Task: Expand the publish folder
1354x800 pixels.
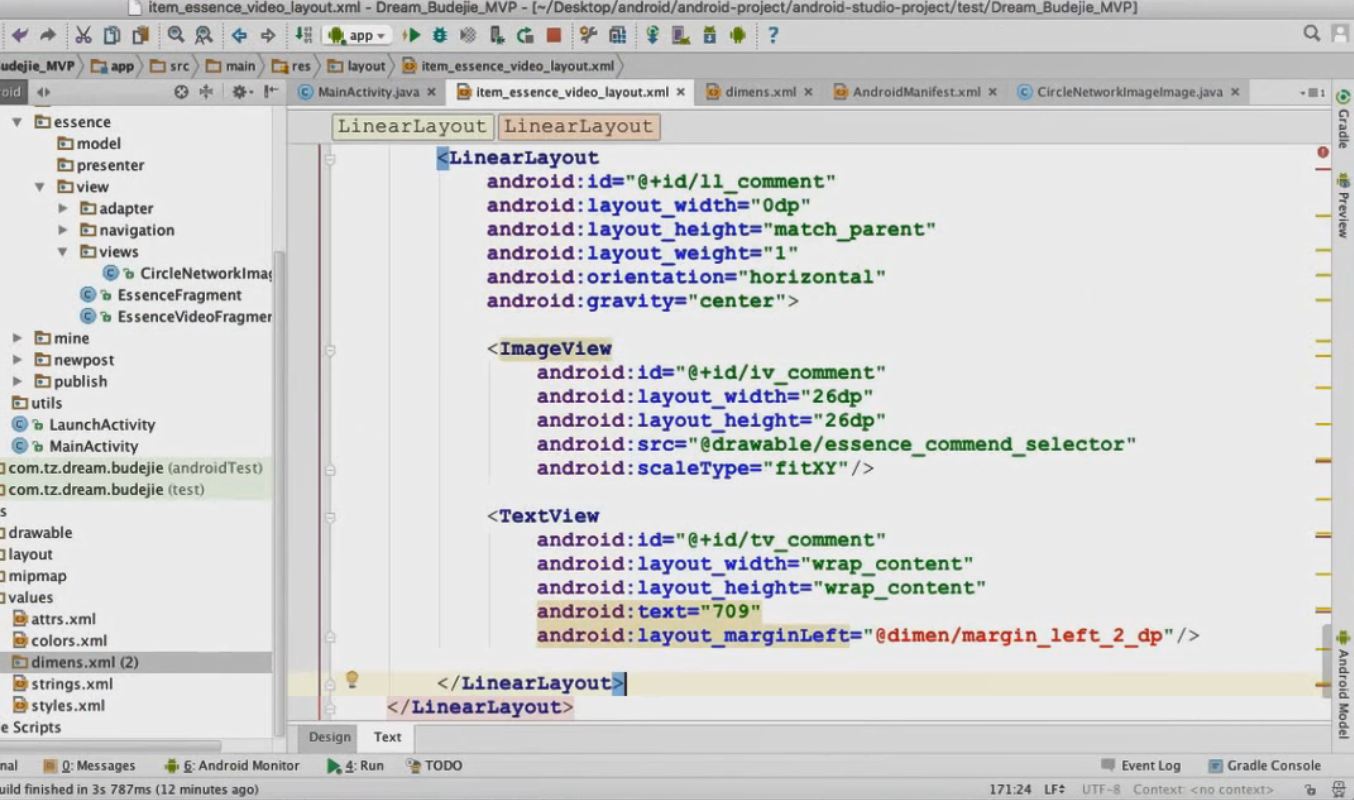Action: [17, 381]
